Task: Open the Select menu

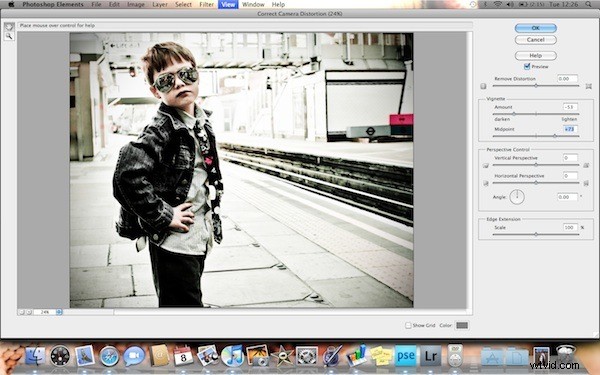Action: (183, 4)
